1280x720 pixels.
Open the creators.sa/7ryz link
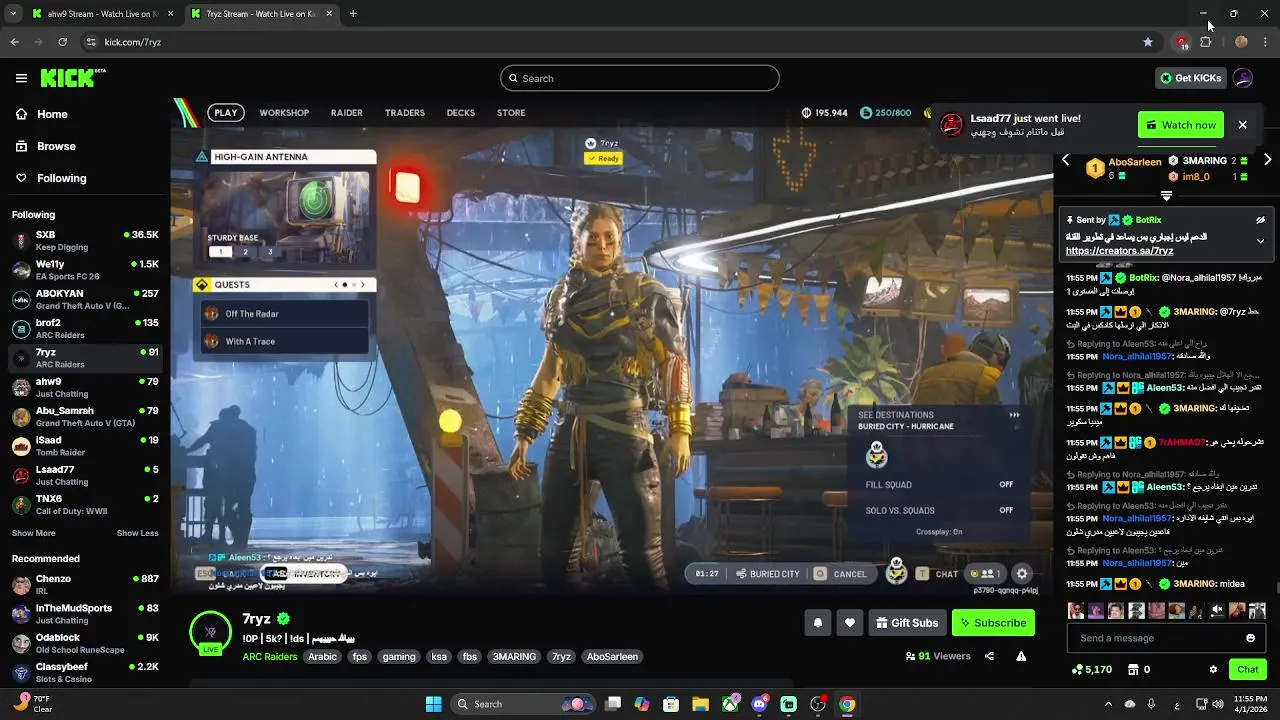(1119, 251)
